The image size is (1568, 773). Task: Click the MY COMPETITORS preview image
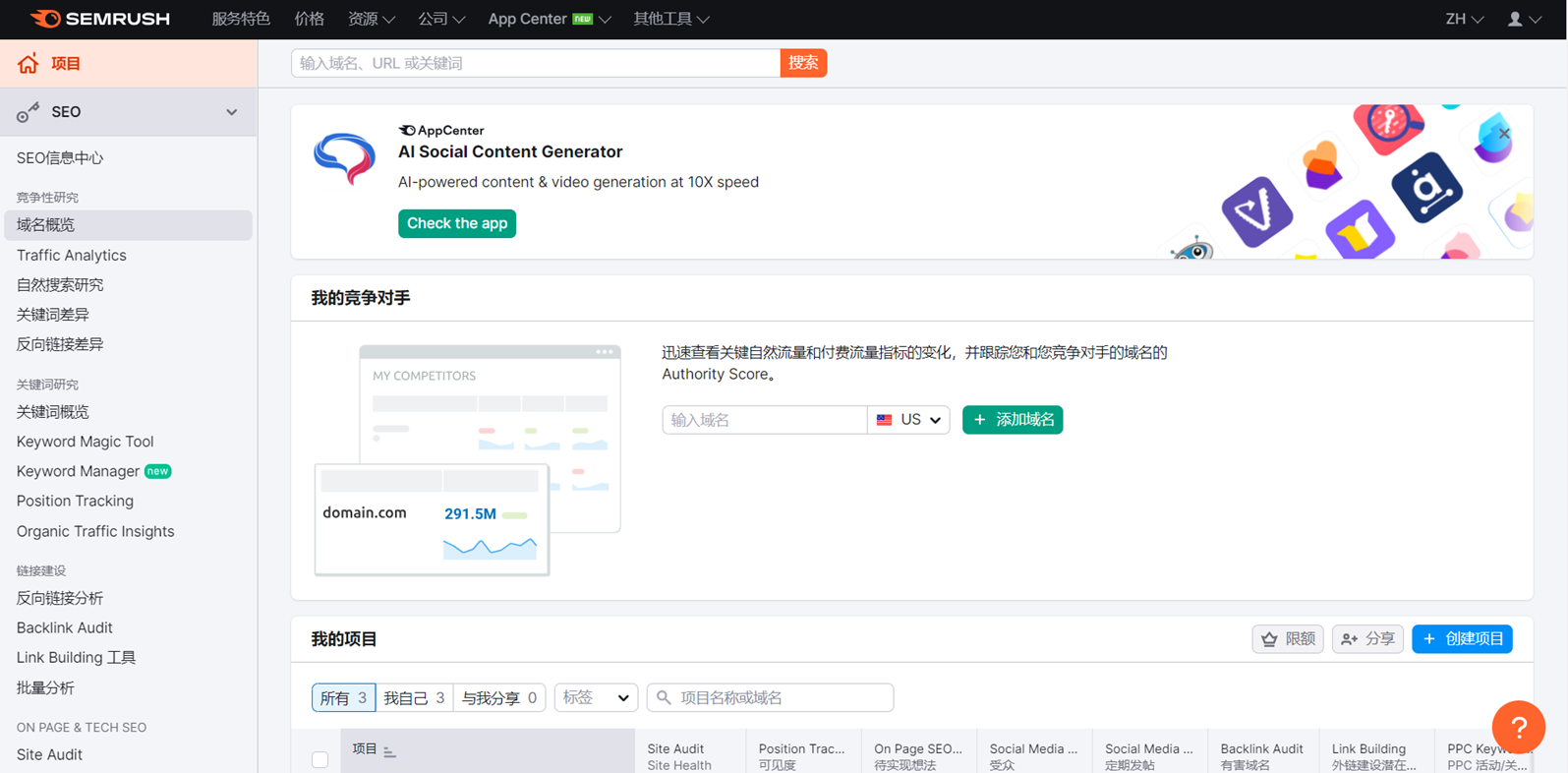coord(468,459)
